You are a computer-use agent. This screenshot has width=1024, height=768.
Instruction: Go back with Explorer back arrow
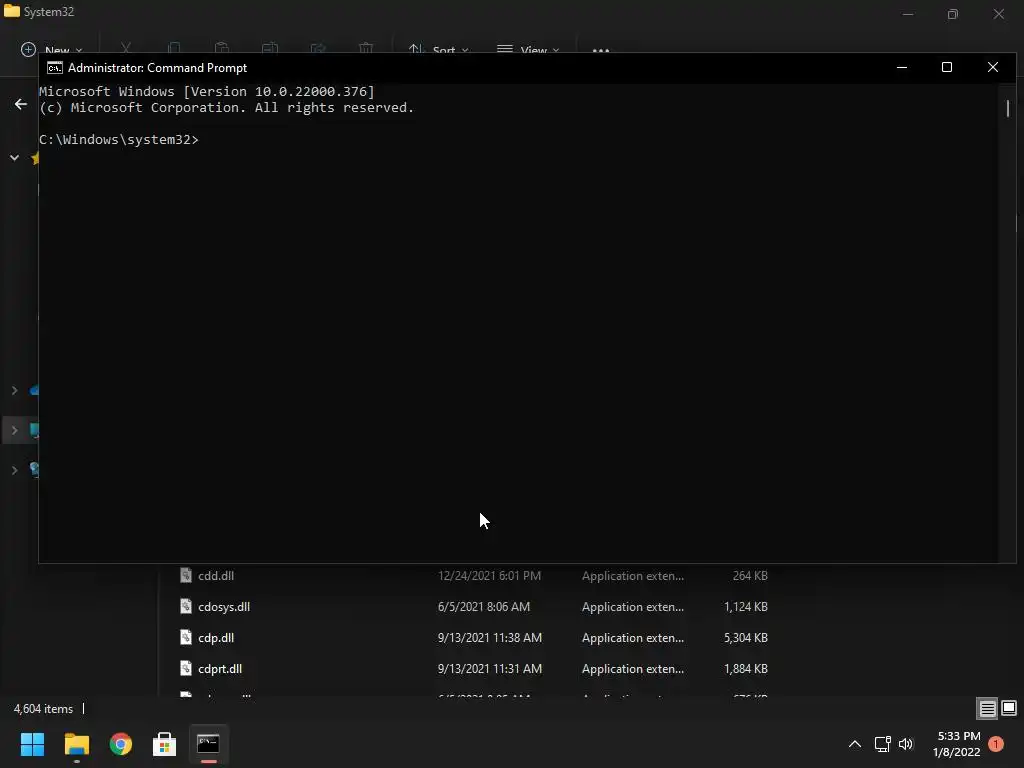(x=21, y=104)
